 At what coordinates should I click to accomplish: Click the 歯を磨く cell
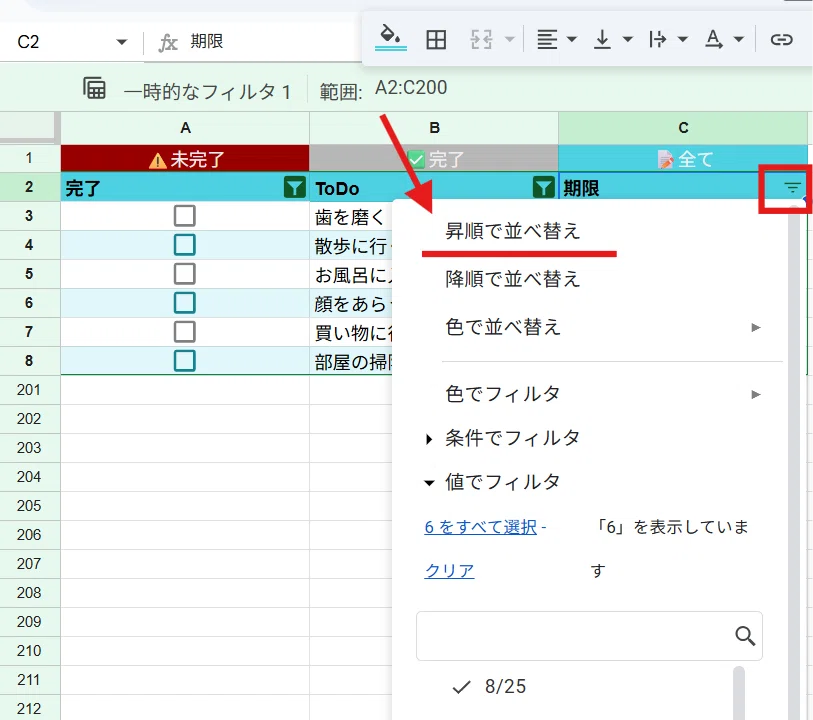[x=351, y=216]
